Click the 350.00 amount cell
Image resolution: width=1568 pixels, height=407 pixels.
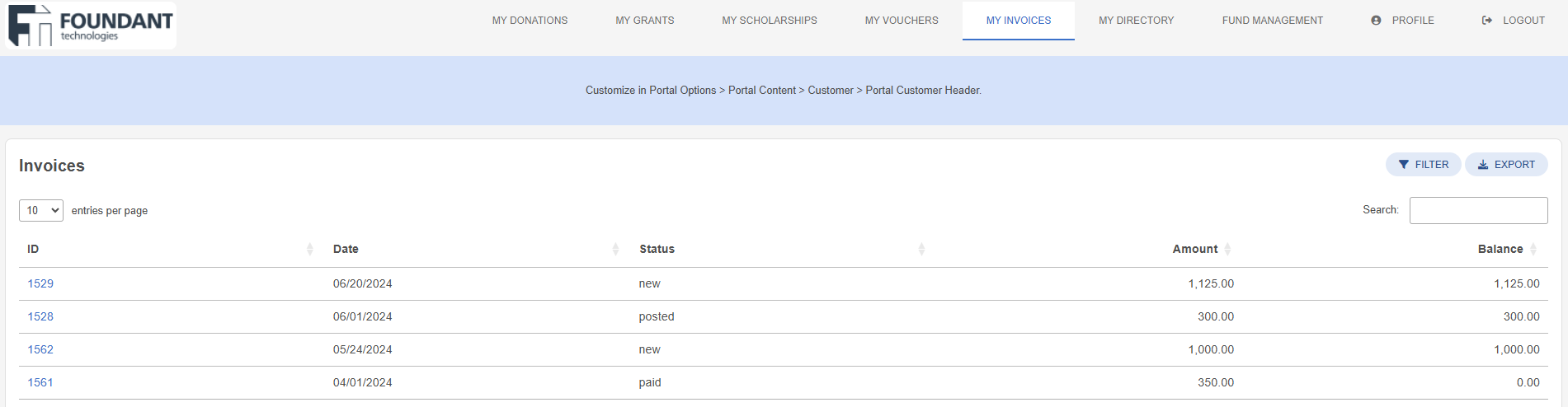1216,382
